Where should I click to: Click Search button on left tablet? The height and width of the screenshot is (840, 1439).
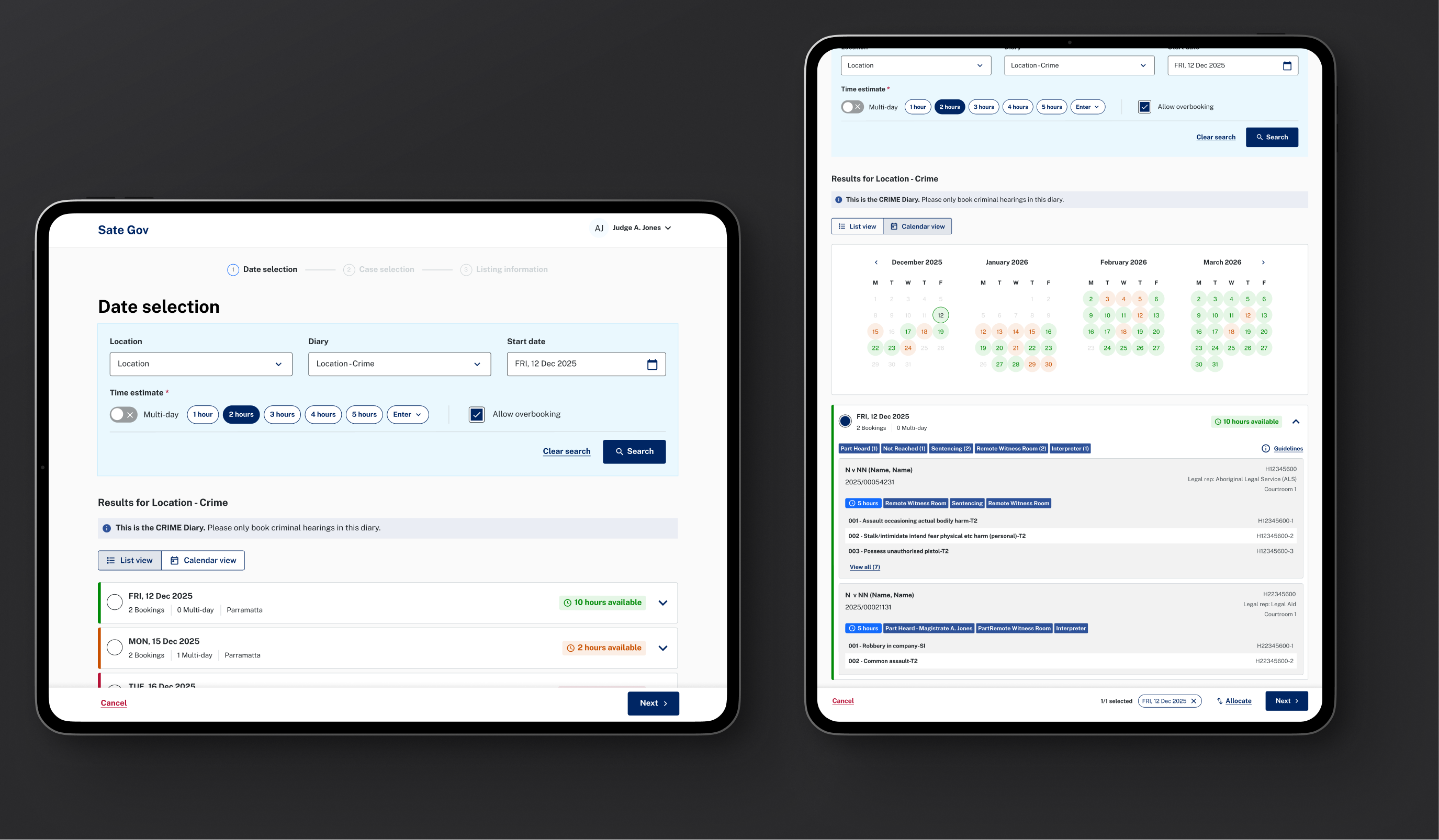(x=634, y=451)
